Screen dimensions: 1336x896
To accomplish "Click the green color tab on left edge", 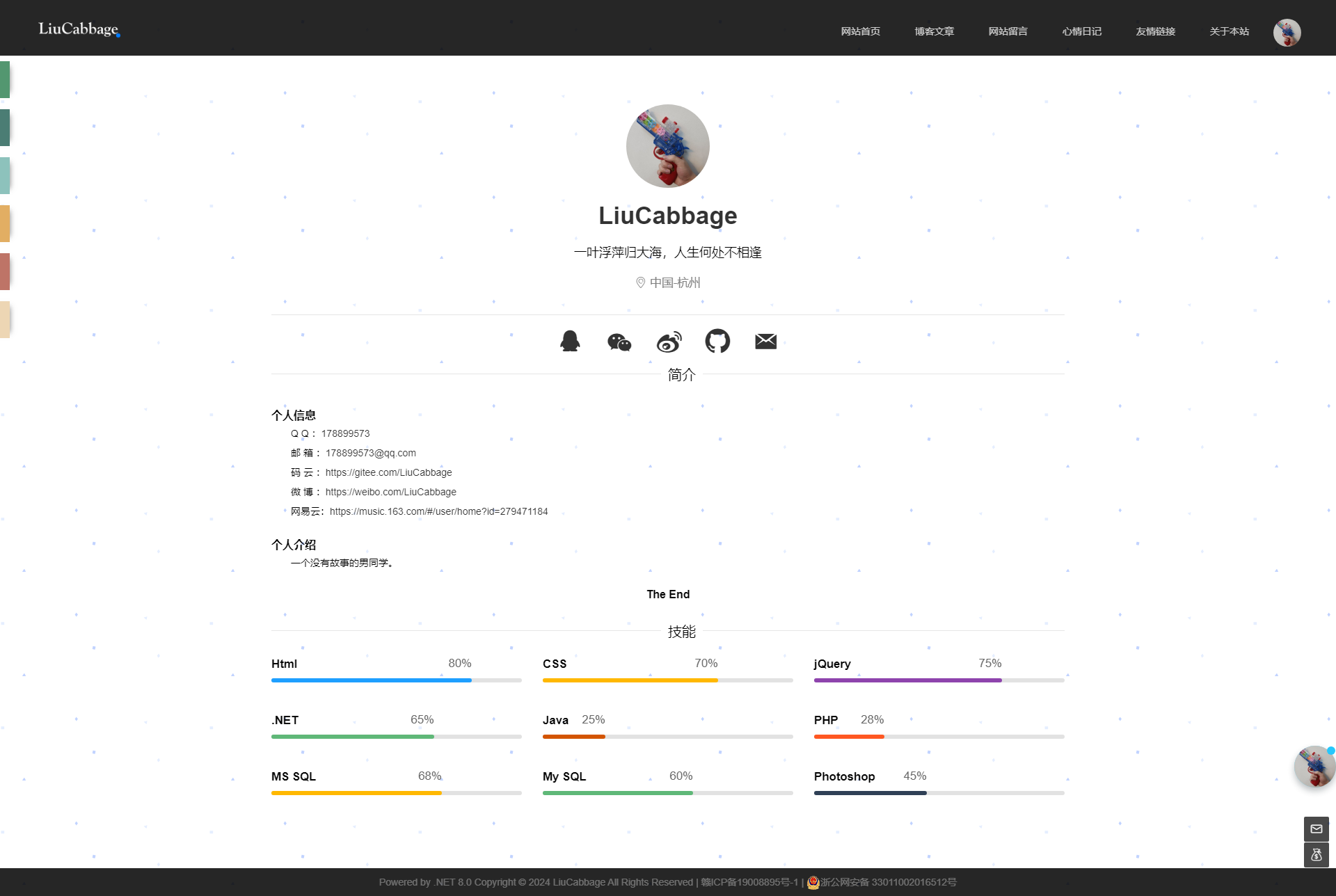I will [5, 79].
